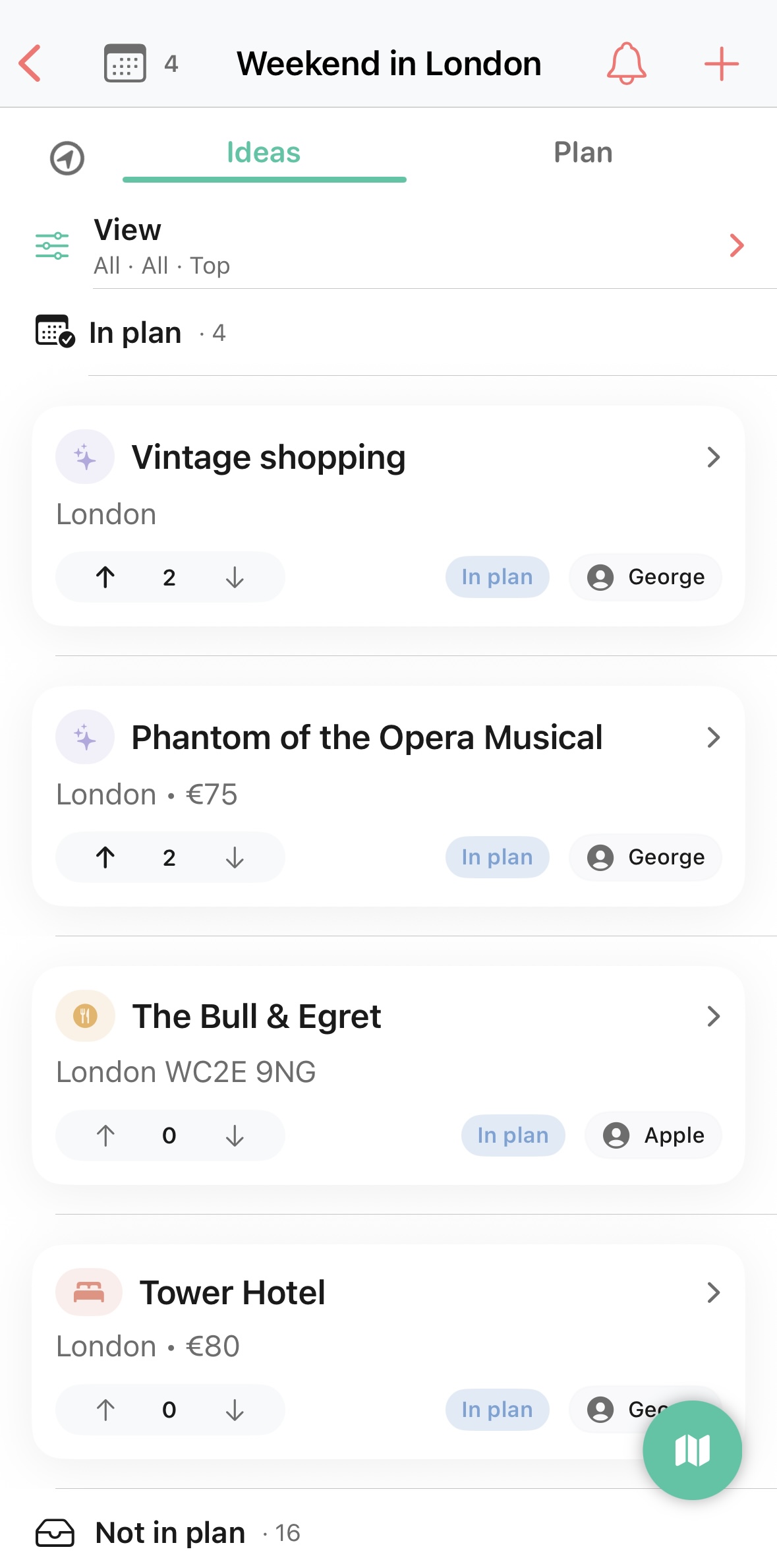777x1568 pixels.
Task: Tap the view filter sliders icon
Action: pos(52,246)
